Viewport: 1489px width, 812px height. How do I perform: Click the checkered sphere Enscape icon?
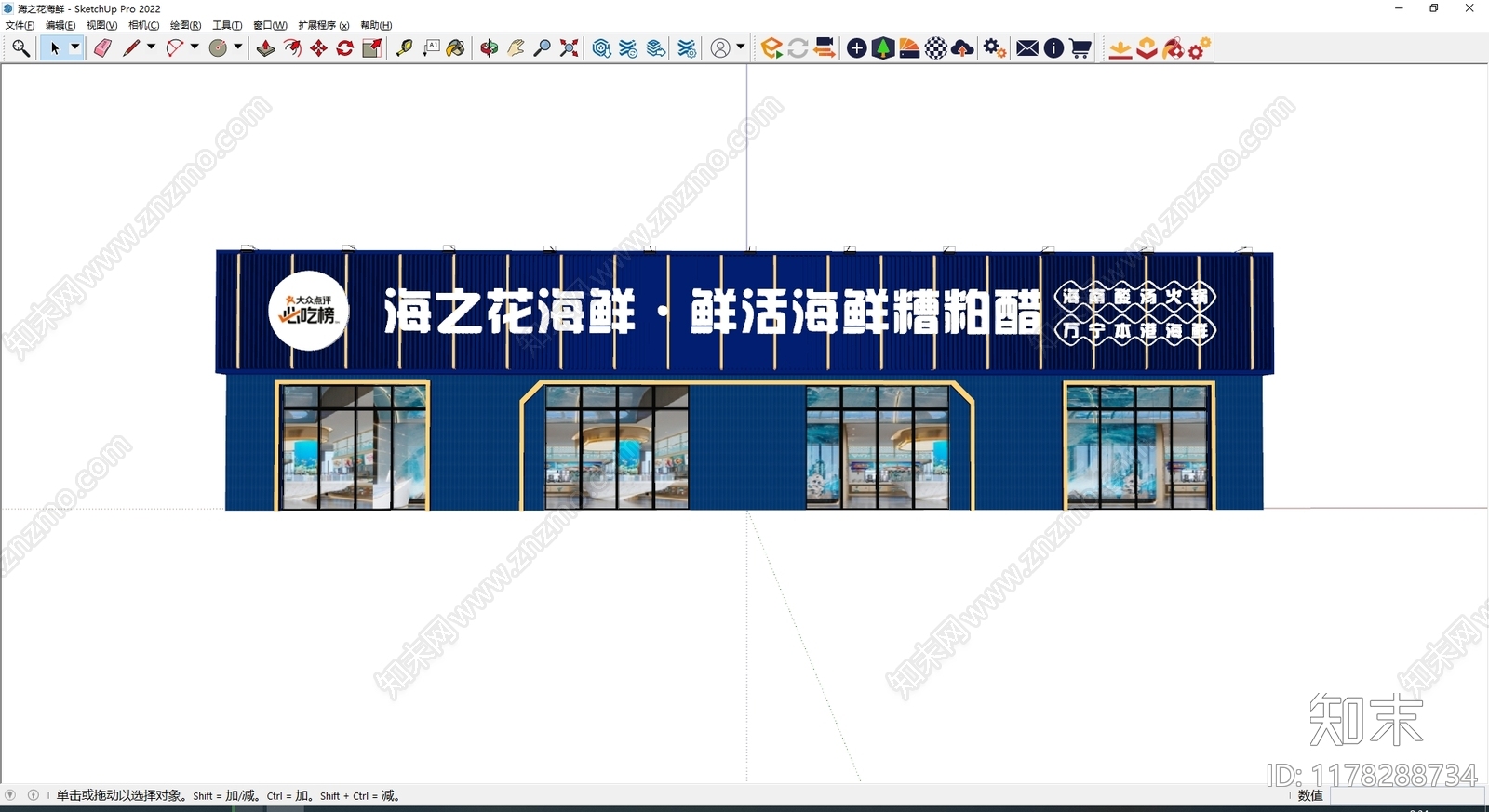click(x=936, y=48)
